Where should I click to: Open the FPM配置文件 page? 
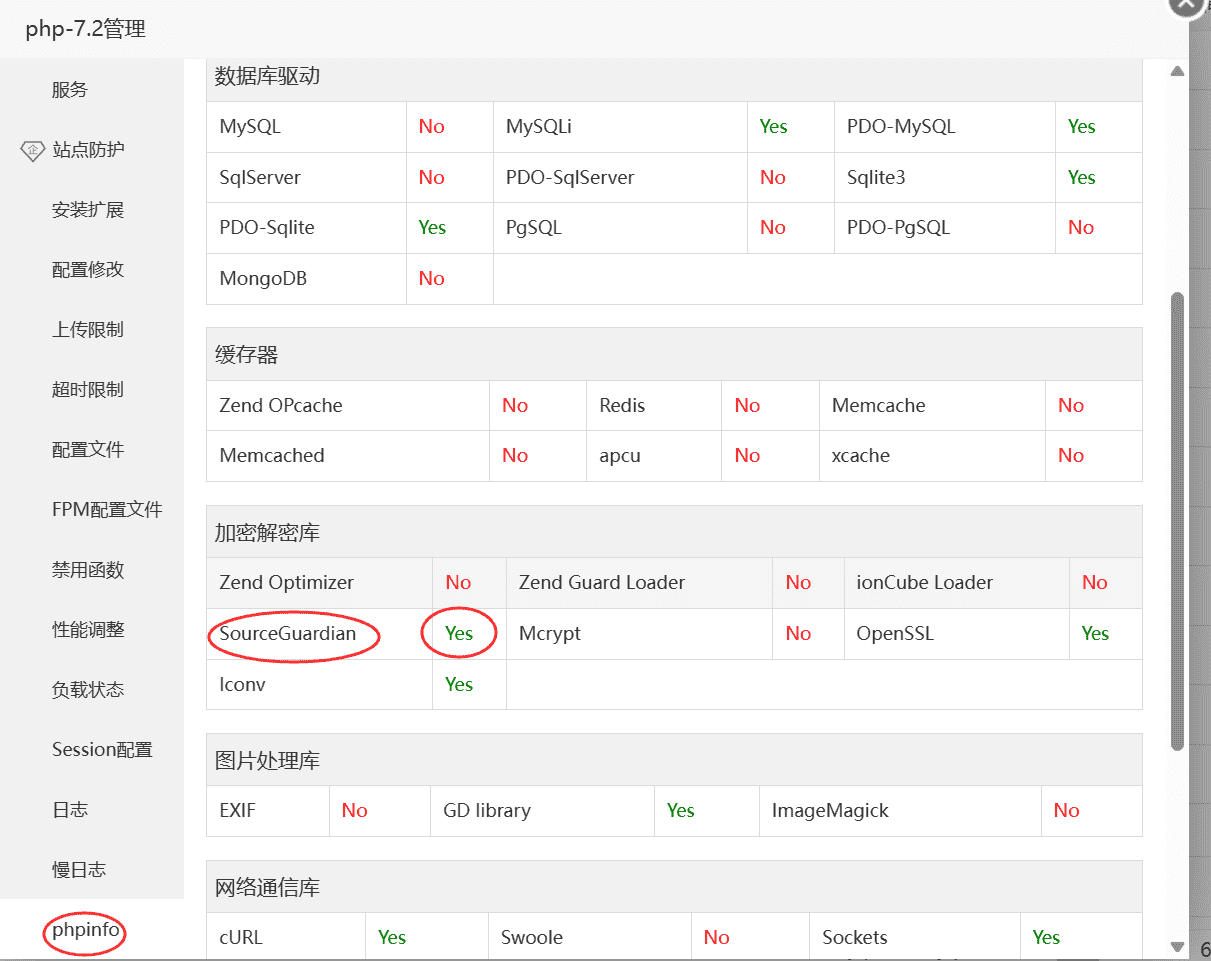[105, 510]
